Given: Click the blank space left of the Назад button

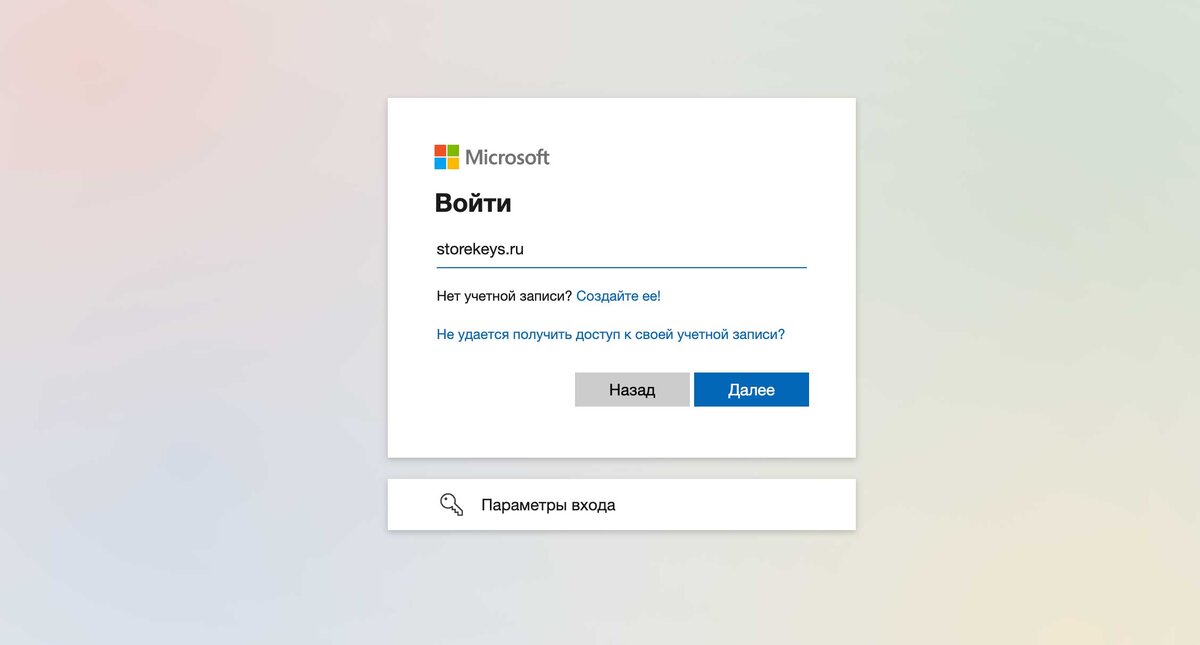Looking at the screenshot, I should 505,390.
